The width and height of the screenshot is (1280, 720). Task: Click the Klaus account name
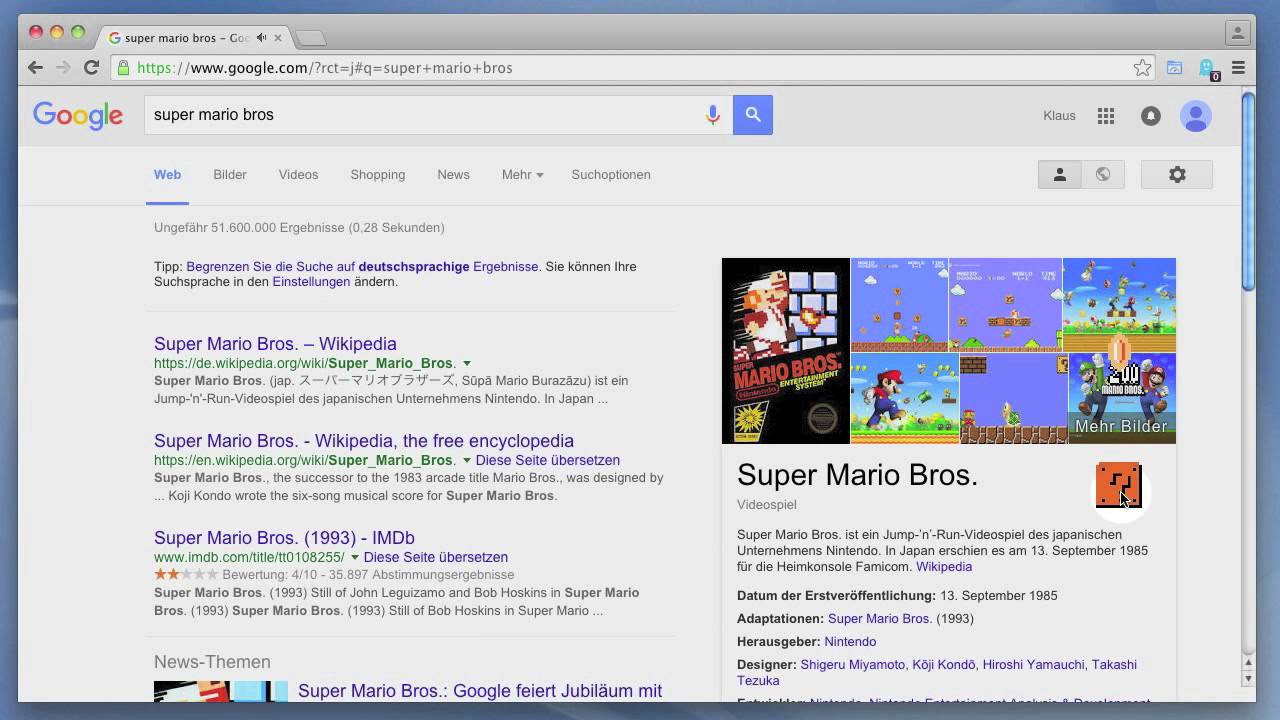pos(1059,116)
